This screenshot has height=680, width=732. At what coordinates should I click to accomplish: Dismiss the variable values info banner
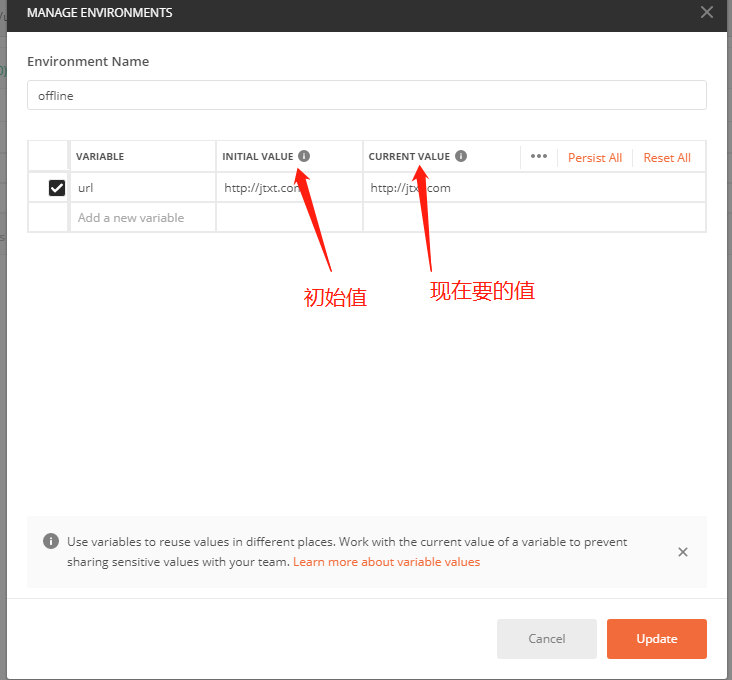[683, 552]
